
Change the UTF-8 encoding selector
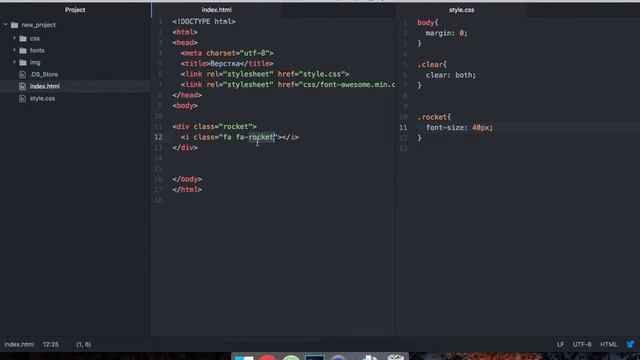(x=582, y=344)
